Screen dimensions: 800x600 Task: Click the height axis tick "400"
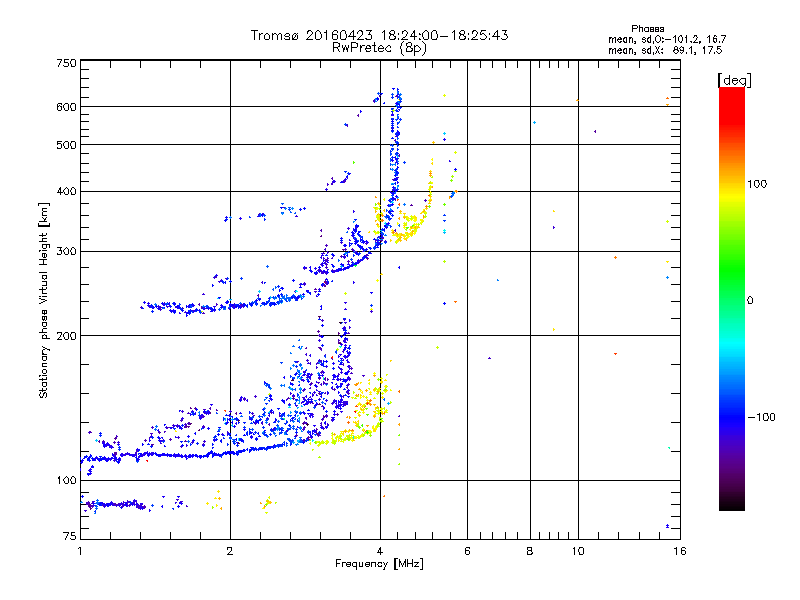67,191
